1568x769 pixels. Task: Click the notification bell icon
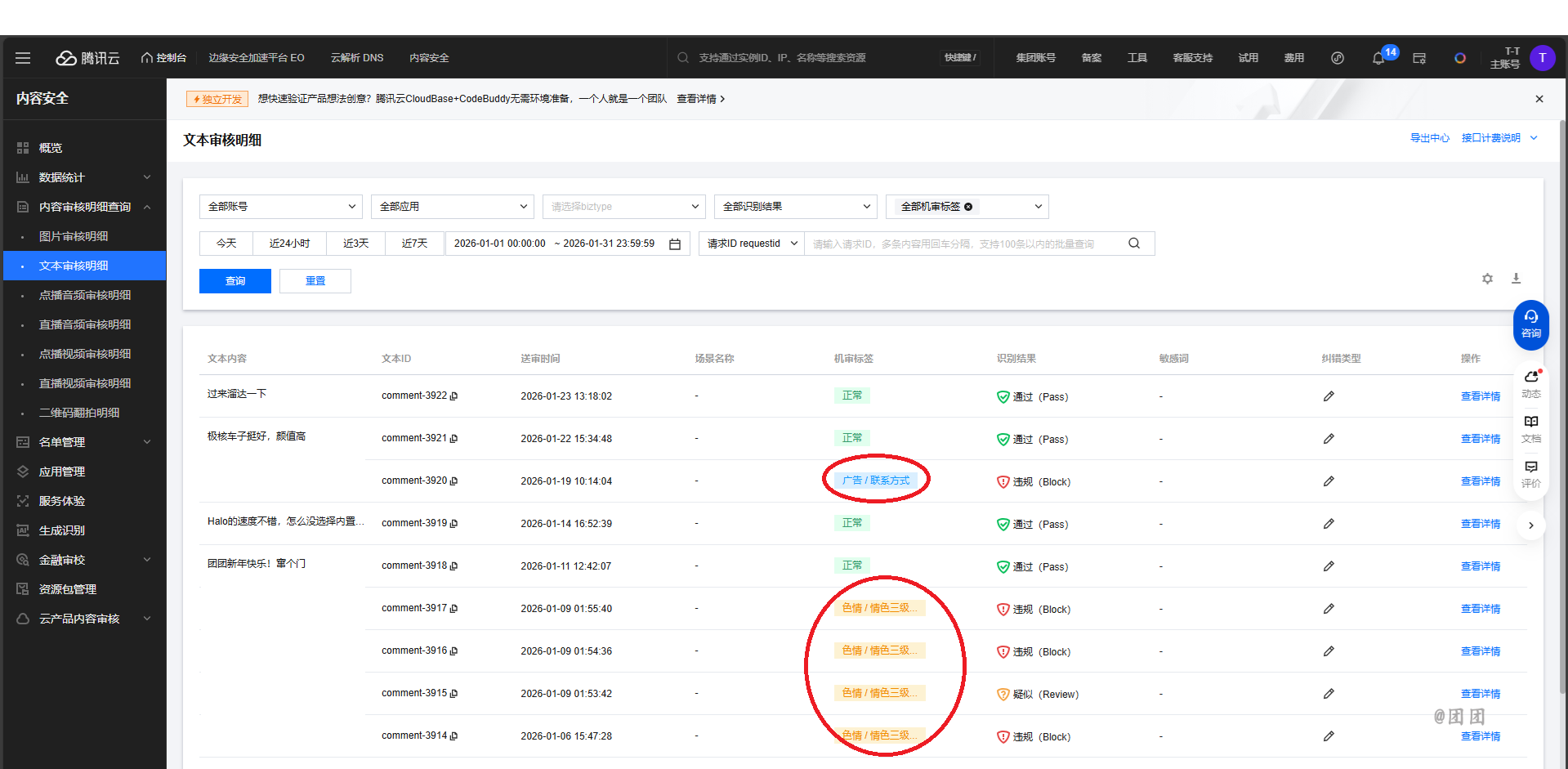click(x=1378, y=58)
